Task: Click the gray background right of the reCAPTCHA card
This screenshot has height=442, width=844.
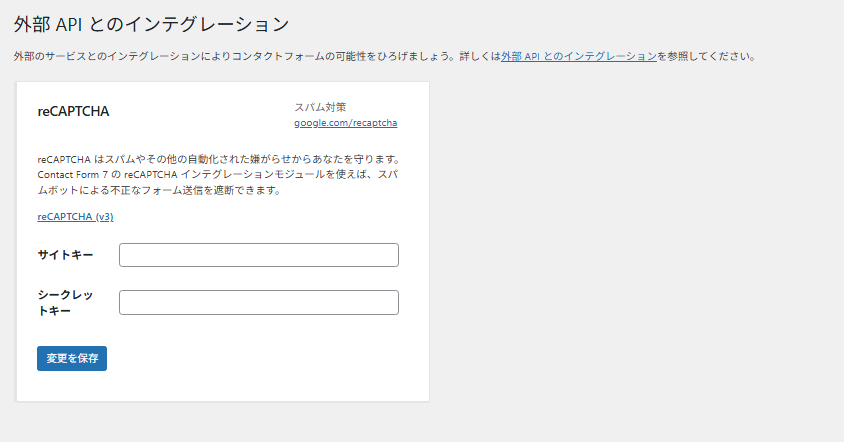Action: coord(630,240)
